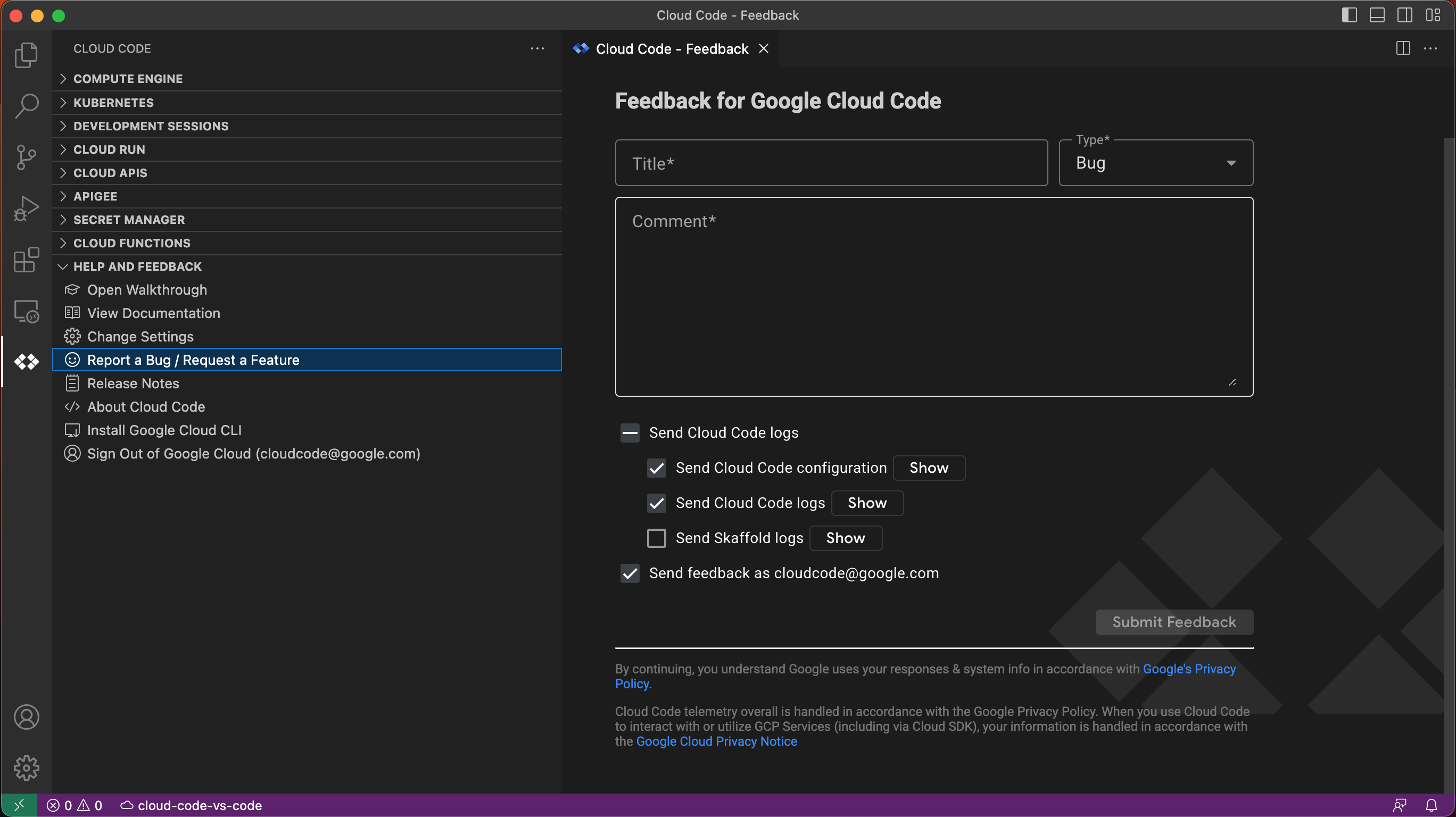Click the feedback person icon in status bar

[x=1400, y=805]
